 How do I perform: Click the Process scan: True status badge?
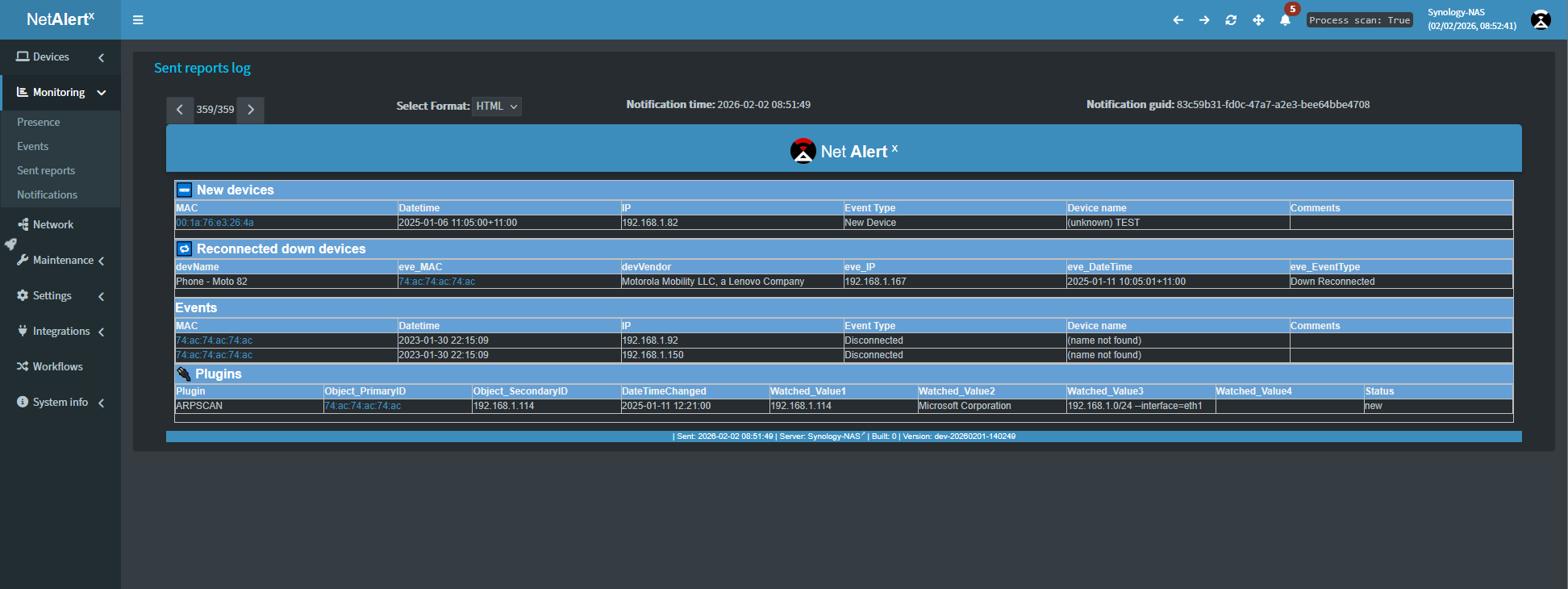point(1359,20)
